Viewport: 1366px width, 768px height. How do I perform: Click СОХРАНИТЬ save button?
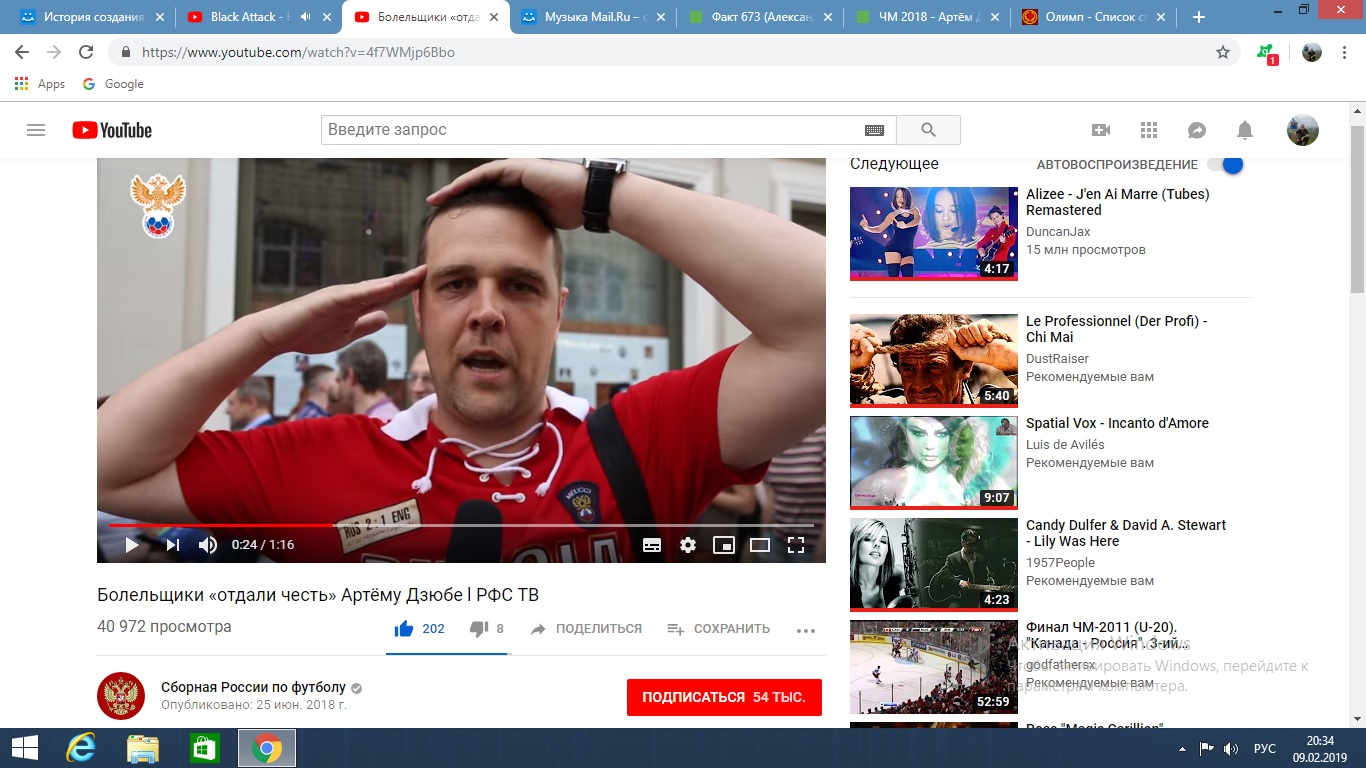718,629
